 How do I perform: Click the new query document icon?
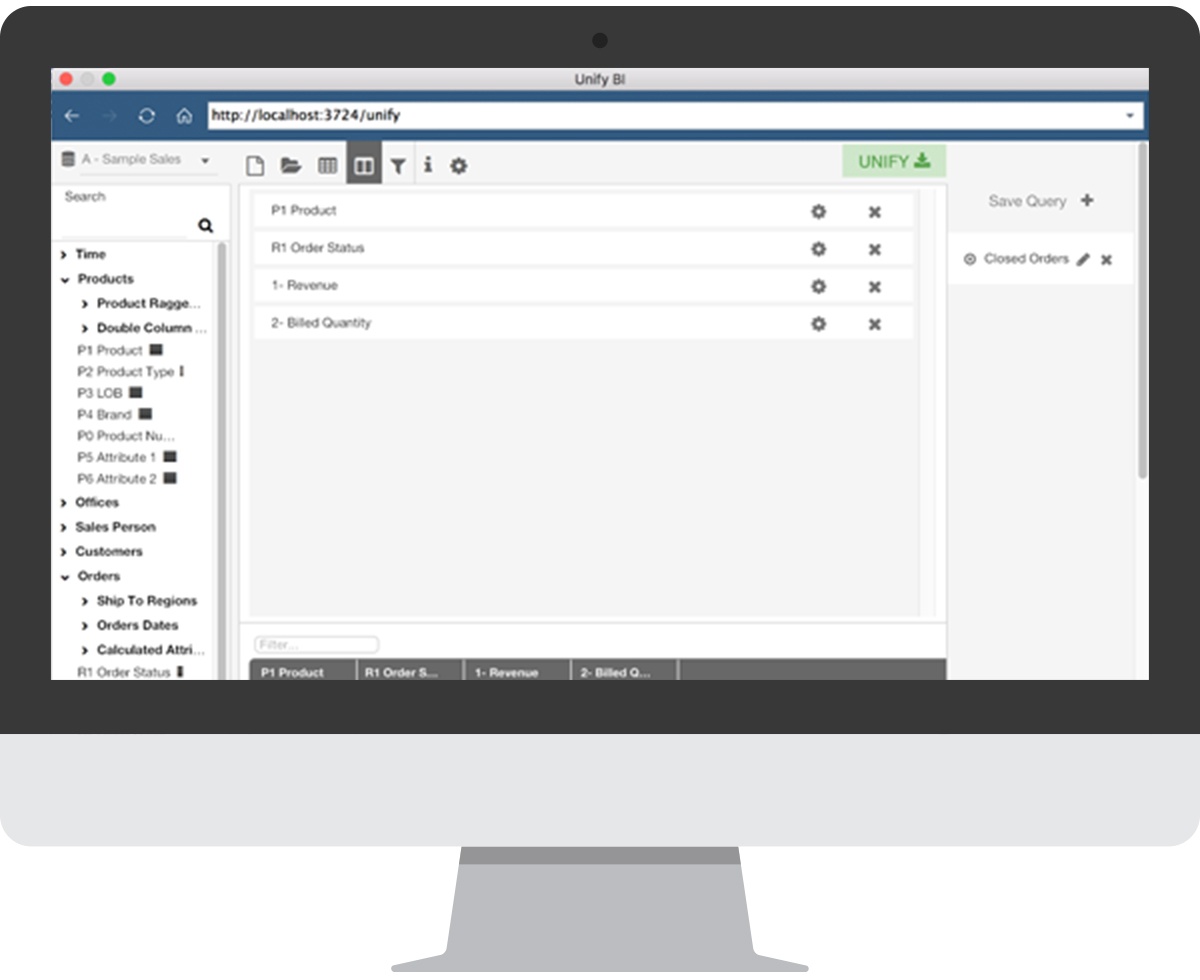click(255, 166)
